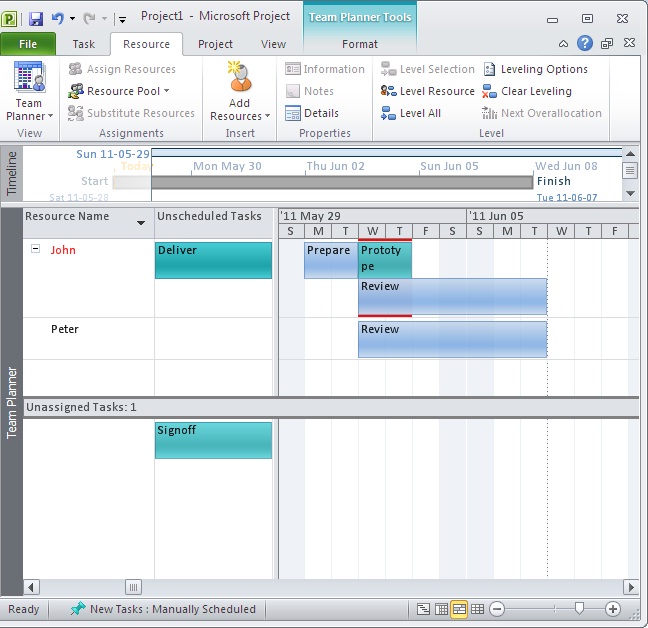Open the undo history dropdown
The height and width of the screenshot is (628, 648).
(x=72, y=19)
